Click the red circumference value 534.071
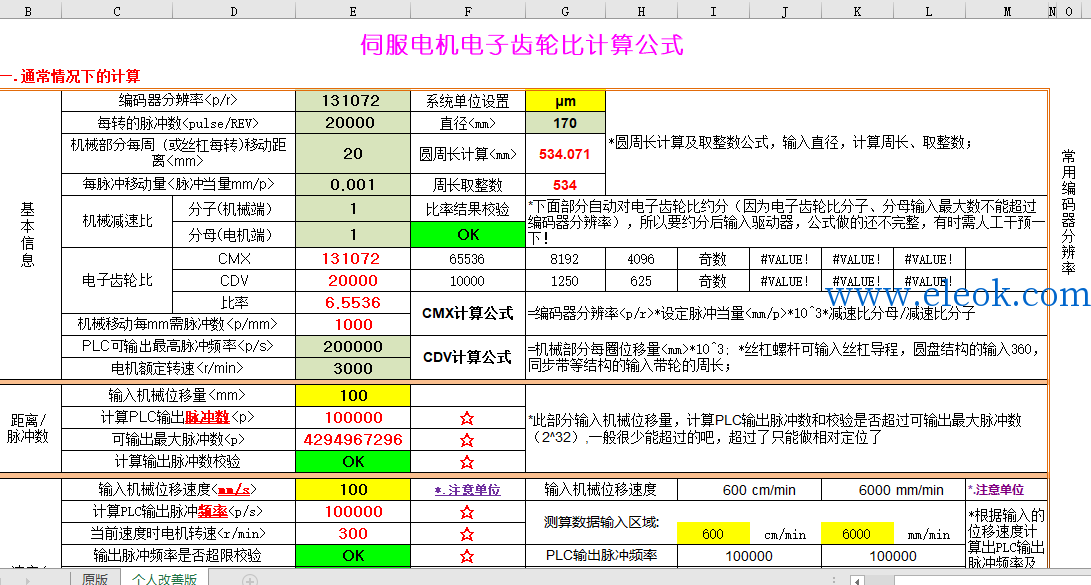The image size is (1091, 585). click(x=565, y=154)
